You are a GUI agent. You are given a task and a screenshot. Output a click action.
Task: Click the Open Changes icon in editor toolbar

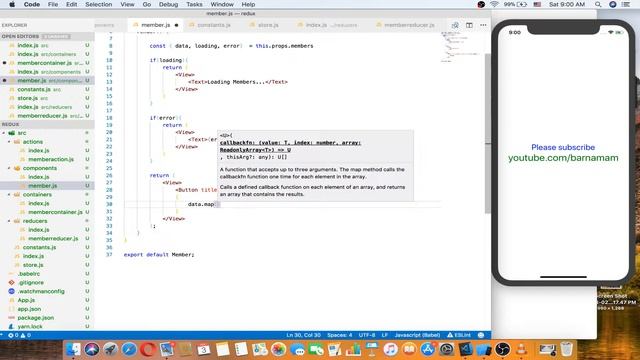pyautogui.click(x=455, y=25)
